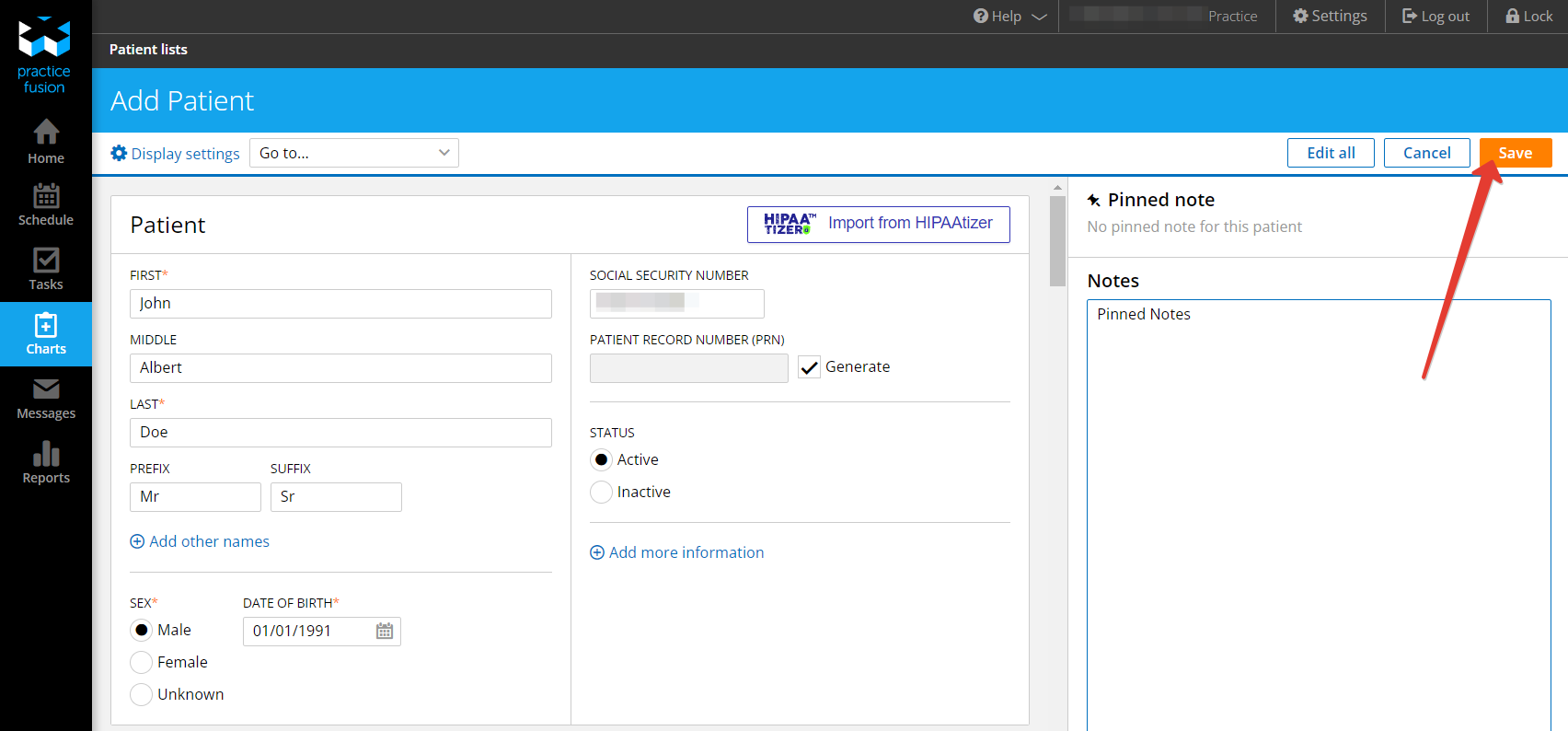Open the Home icon in sidebar

pyautogui.click(x=46, y=133)
